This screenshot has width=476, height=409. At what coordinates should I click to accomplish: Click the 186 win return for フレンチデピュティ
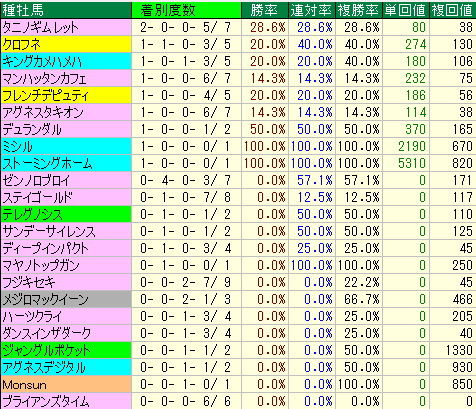point(416,95)
